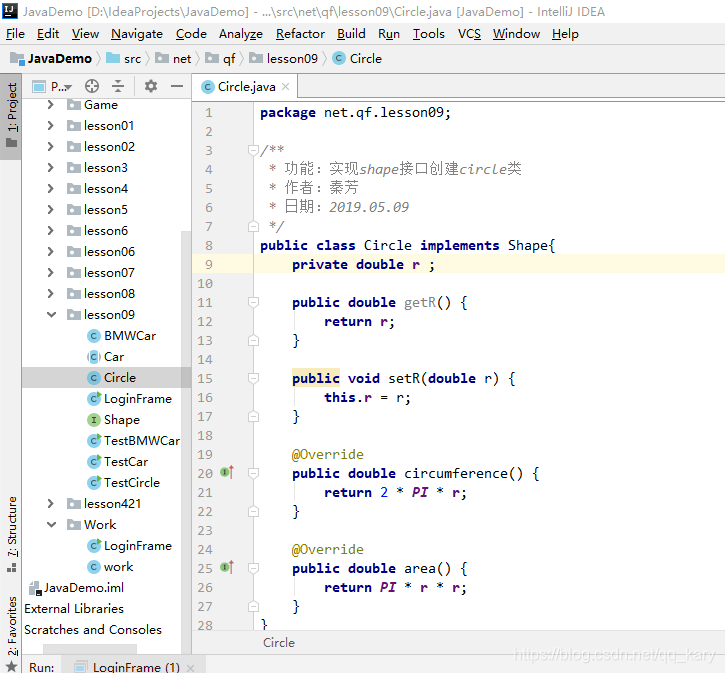Expand the lesson3 folder
725x673 pixels.
[x=50, y=168]
